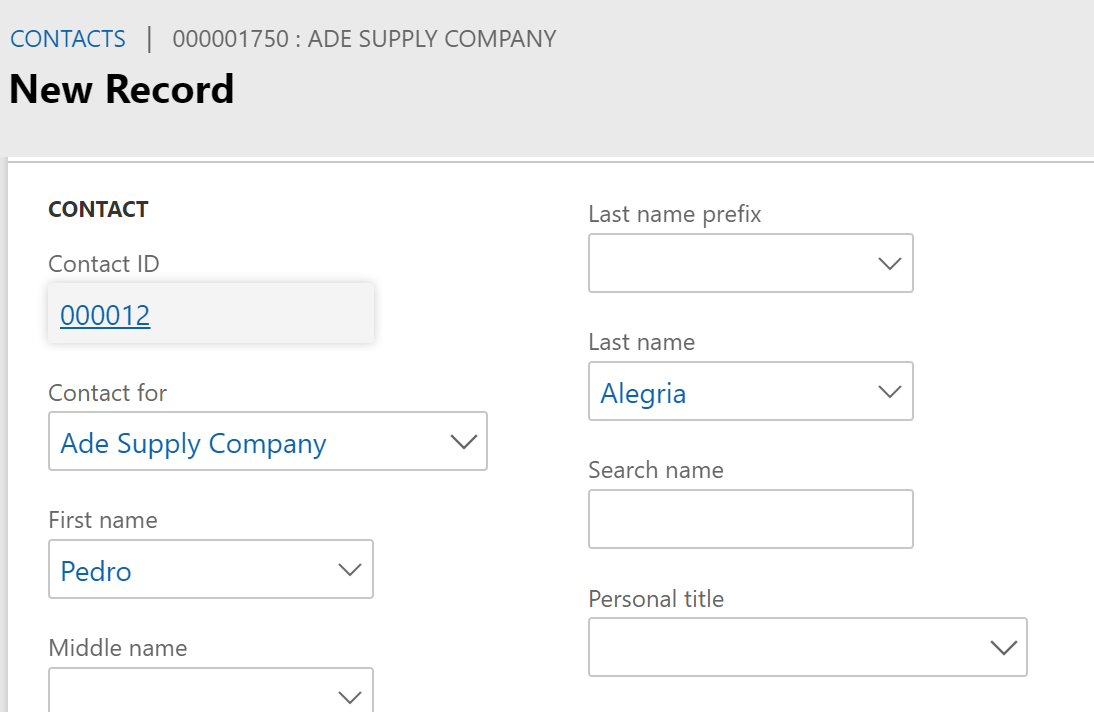Viewport: 1094px width, 712px height.
Task: Open the Last name prefix dropdown arrow
Action: [x=889, y=264]
